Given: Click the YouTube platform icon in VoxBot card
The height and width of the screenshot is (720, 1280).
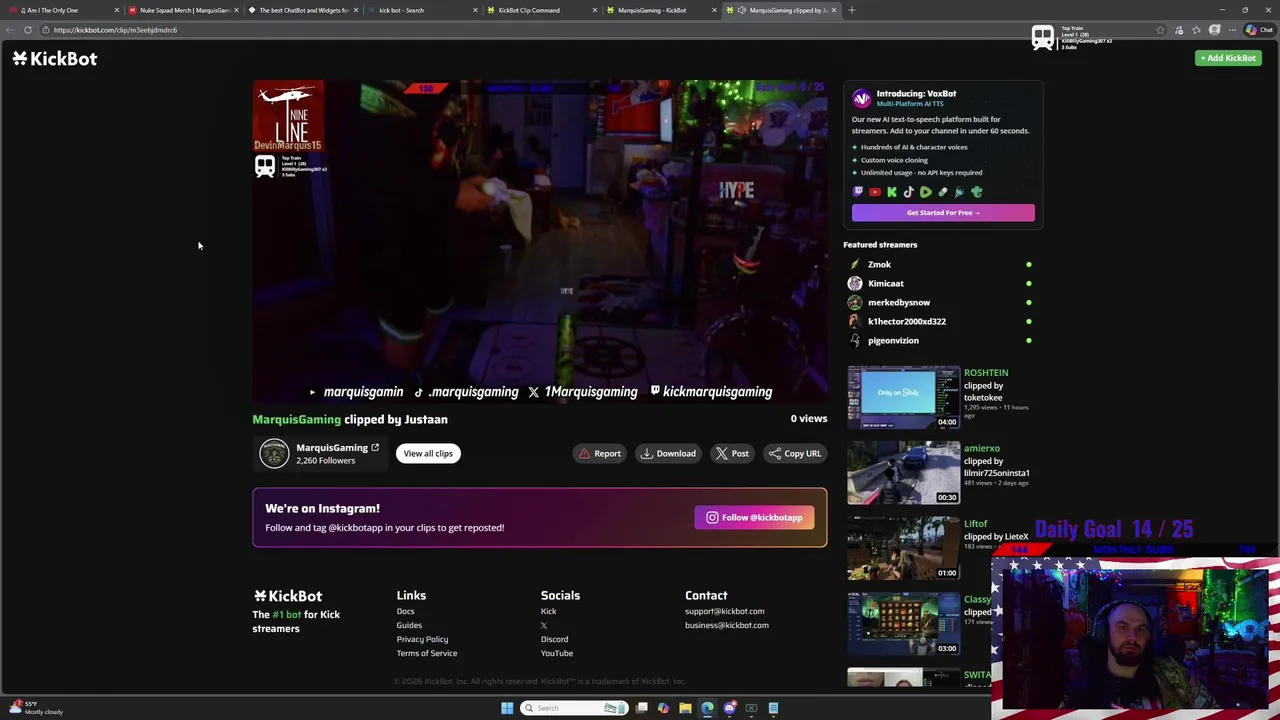Looking at the screenshot, I should [x=875, y=192].
